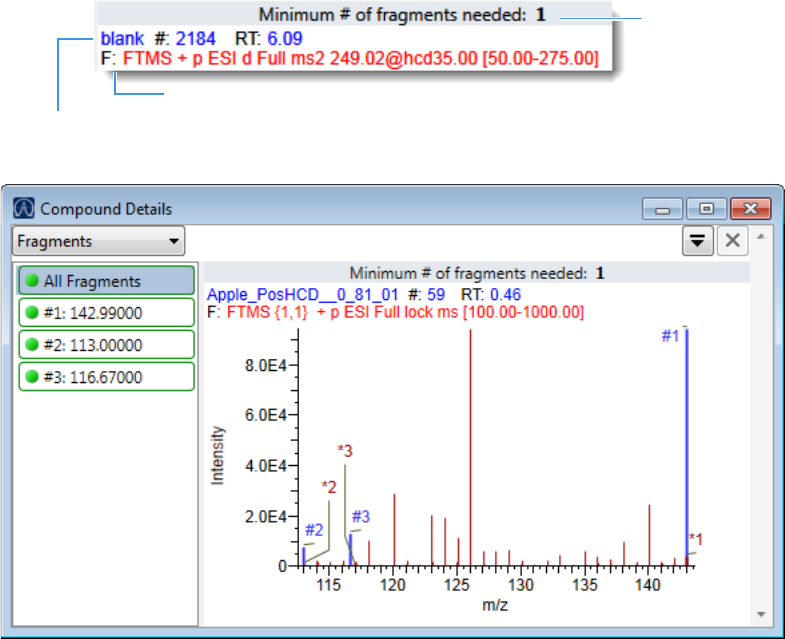Screen dimensions: 785x639
Task: Click the chart's Minimum # of fragments needed label
Action: click(x=477, y=273)
